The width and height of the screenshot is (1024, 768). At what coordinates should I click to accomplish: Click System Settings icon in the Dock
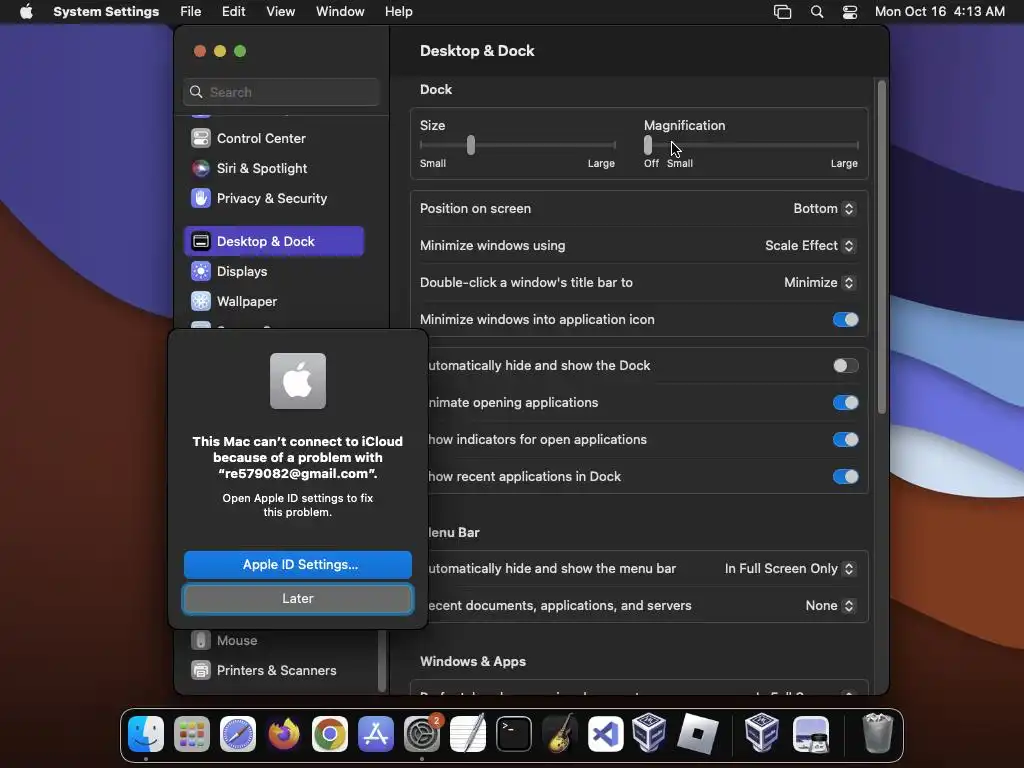pos(422,734)
